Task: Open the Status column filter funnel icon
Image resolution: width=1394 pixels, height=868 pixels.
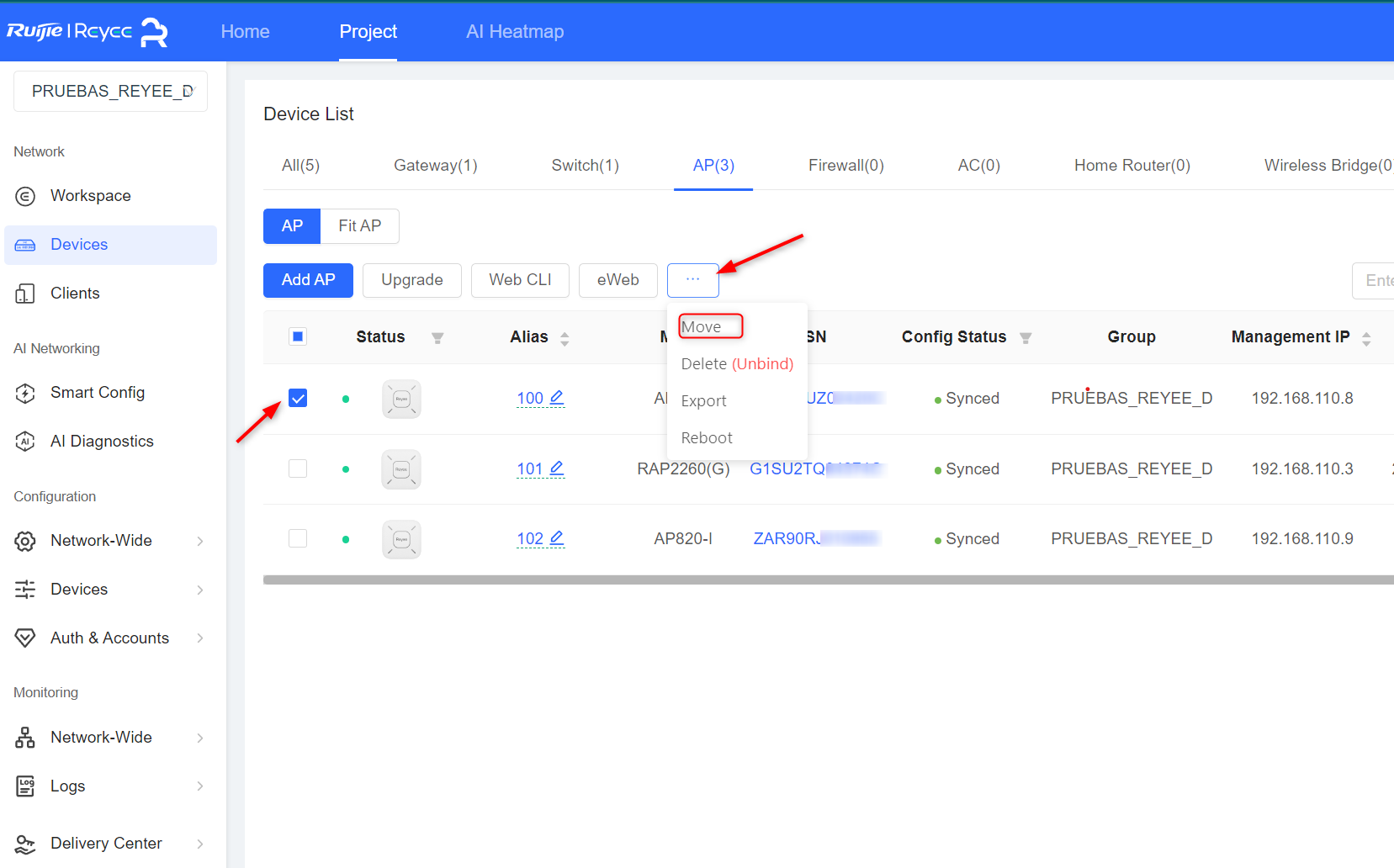Action: click(x=437, y=338)
